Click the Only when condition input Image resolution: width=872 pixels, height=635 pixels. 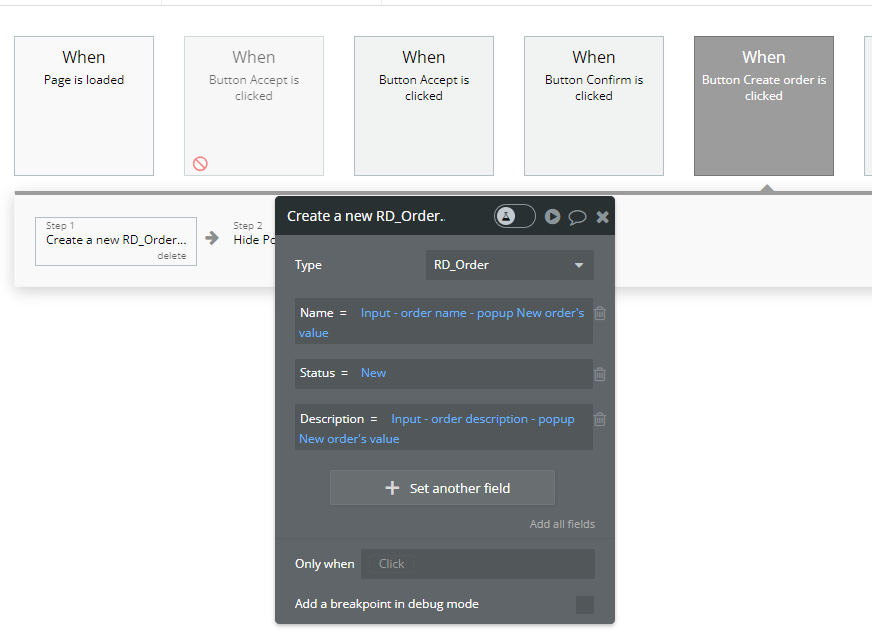tap(477, 564)
